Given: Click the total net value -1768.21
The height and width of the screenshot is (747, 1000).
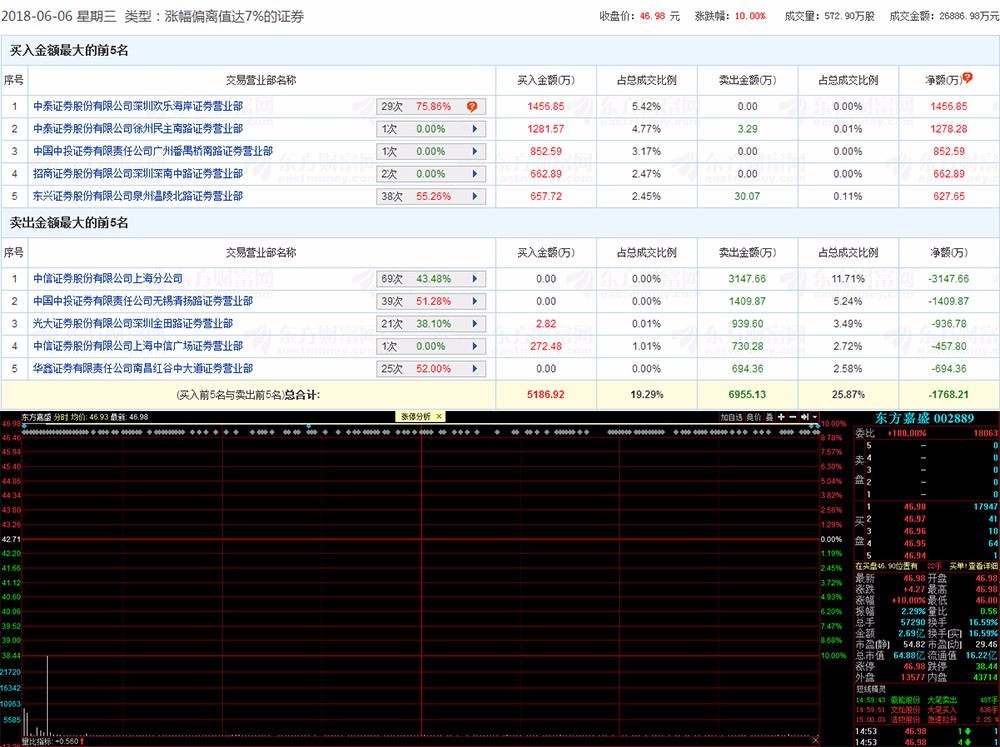Looking at the screenshot, I should [949, 394].
